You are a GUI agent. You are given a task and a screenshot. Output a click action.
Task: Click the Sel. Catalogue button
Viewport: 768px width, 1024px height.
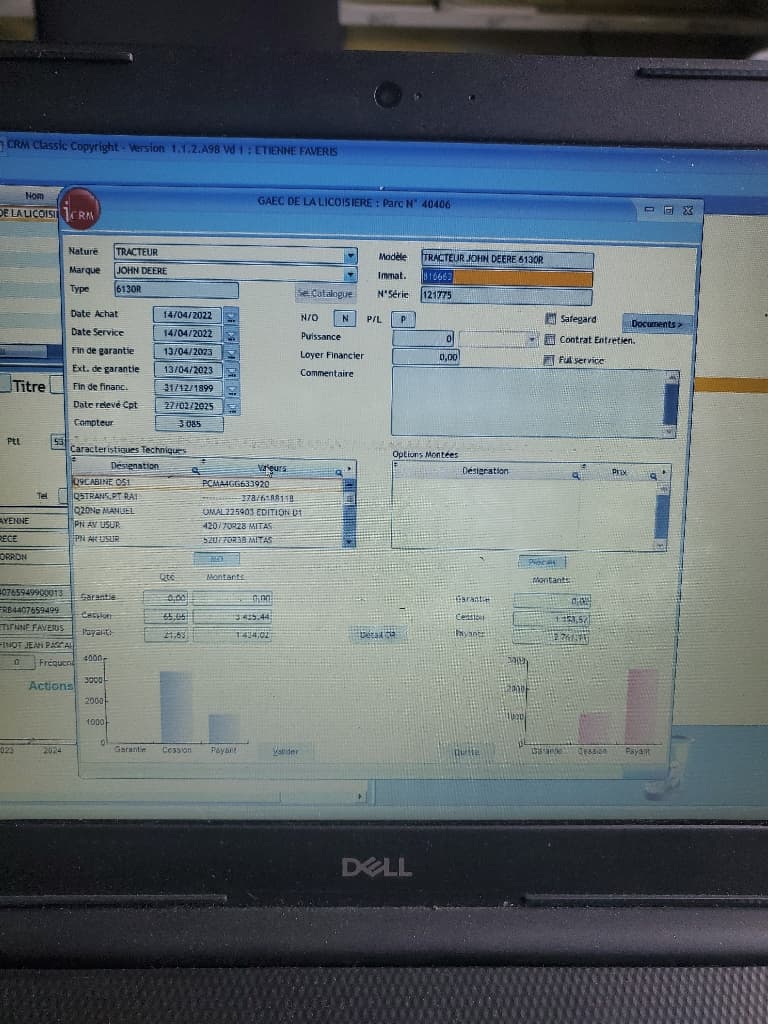[x=325, y=293]
